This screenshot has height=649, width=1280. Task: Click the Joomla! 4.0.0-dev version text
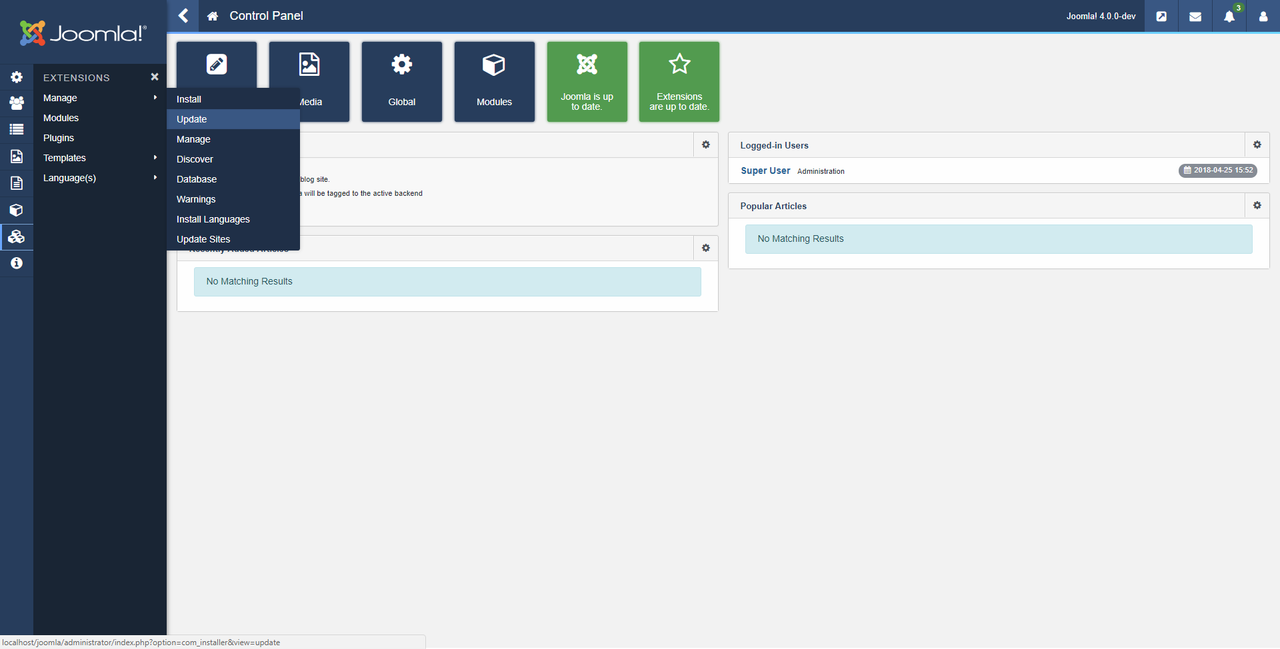point(1101,17)
